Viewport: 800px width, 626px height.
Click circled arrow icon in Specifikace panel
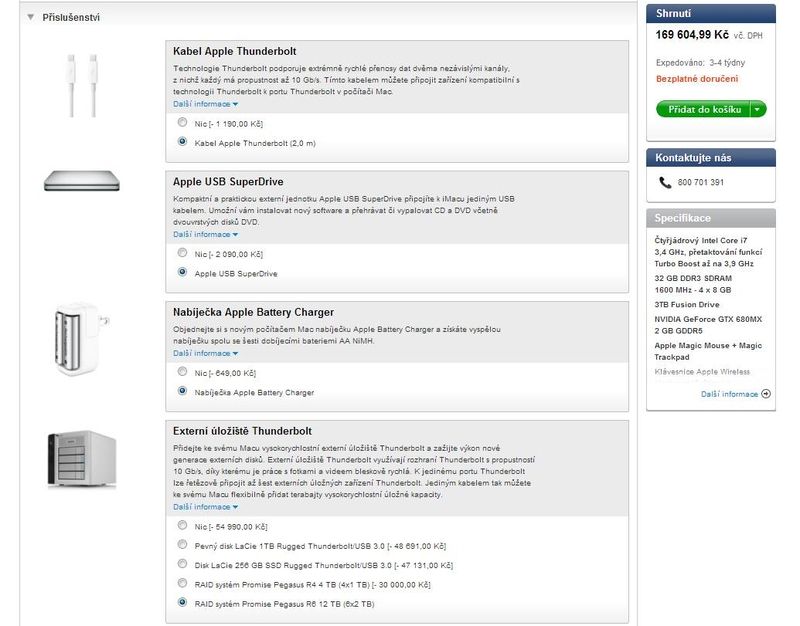pos(766,394)
